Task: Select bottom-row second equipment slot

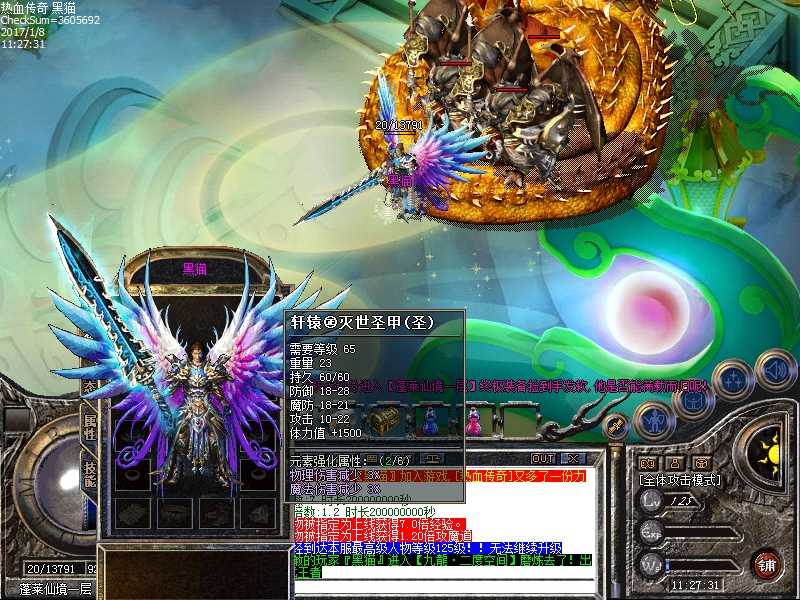Action: [x=174, y=513]
